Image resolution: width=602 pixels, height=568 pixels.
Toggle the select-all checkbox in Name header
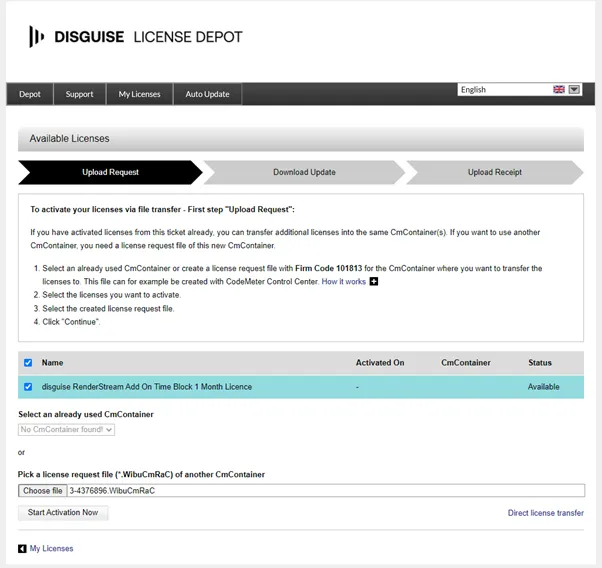tap(28, 363)
